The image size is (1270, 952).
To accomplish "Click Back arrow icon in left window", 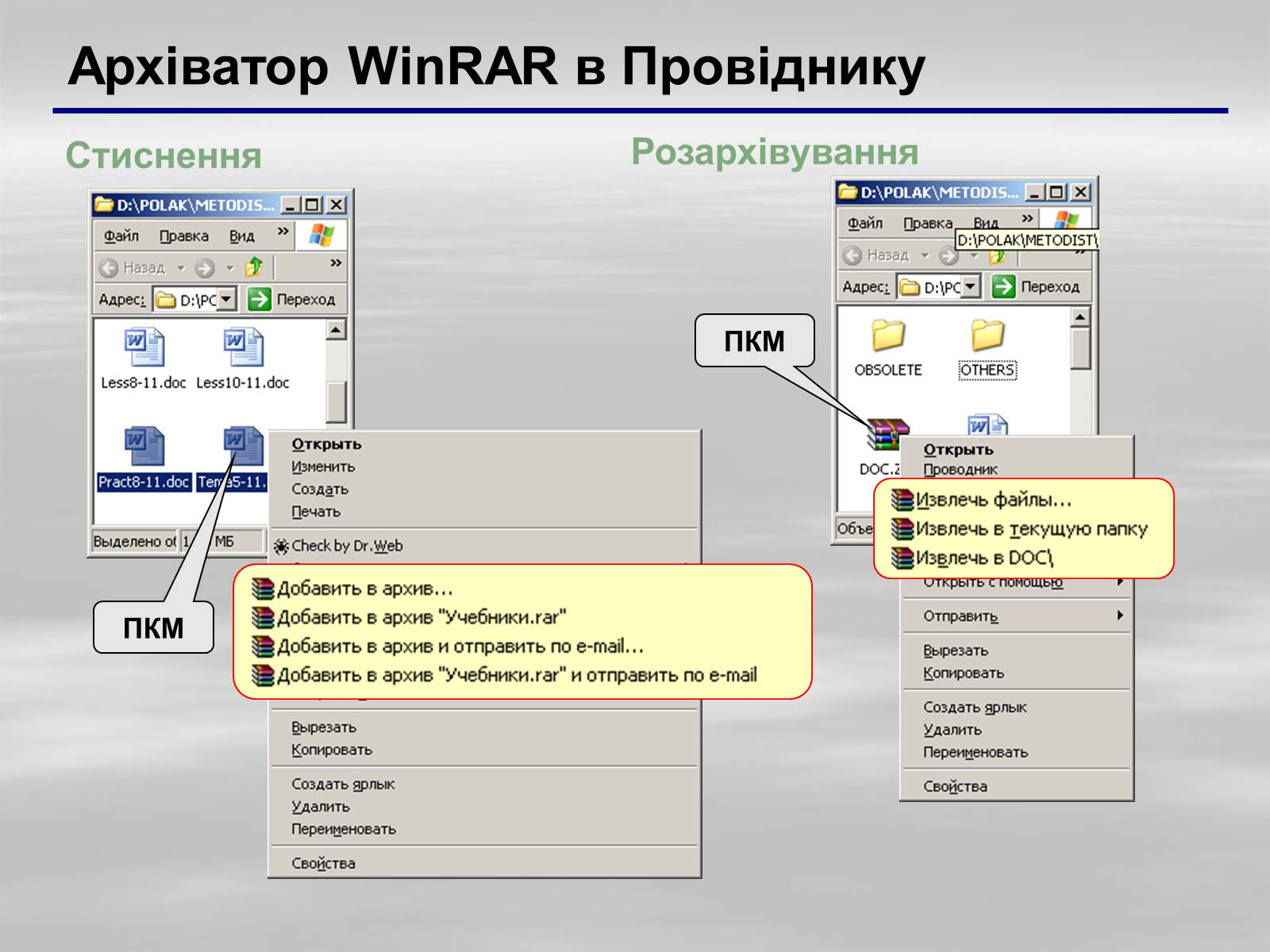I will coord(109,268).
